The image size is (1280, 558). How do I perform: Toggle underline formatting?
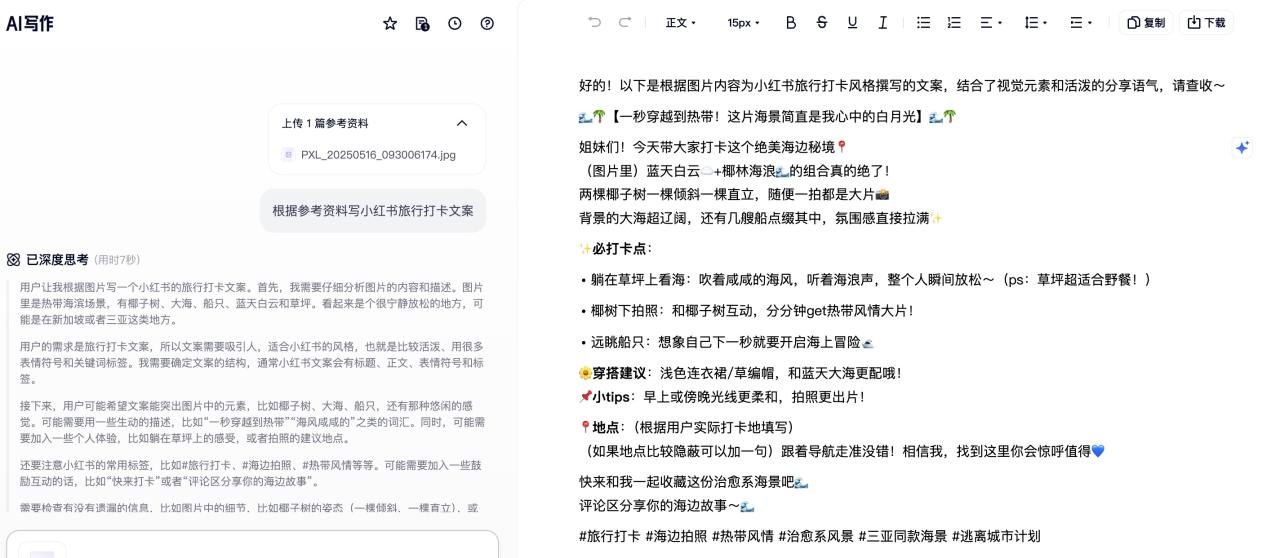coord(852,22)
